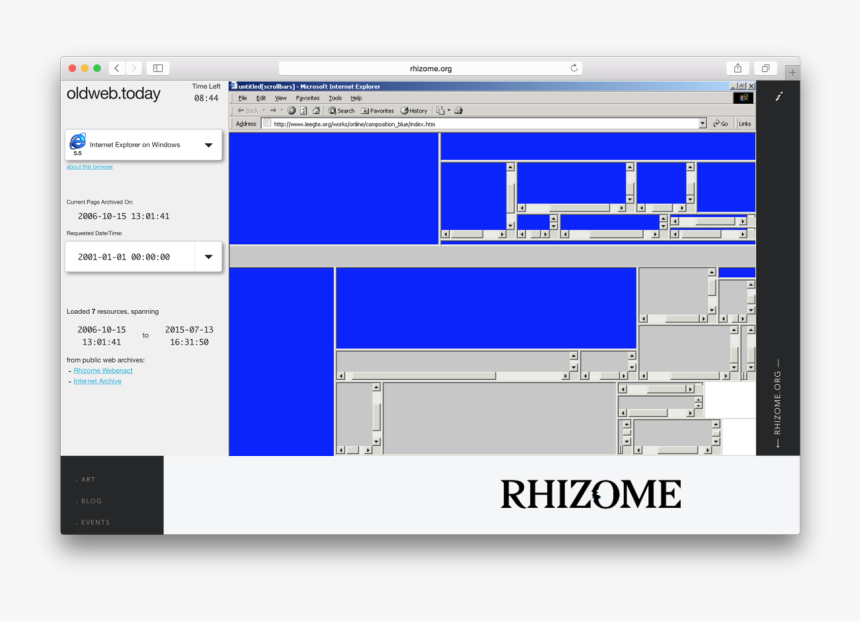
Task: Open the Tools menu in Internet Explorer
Action: 335,99
